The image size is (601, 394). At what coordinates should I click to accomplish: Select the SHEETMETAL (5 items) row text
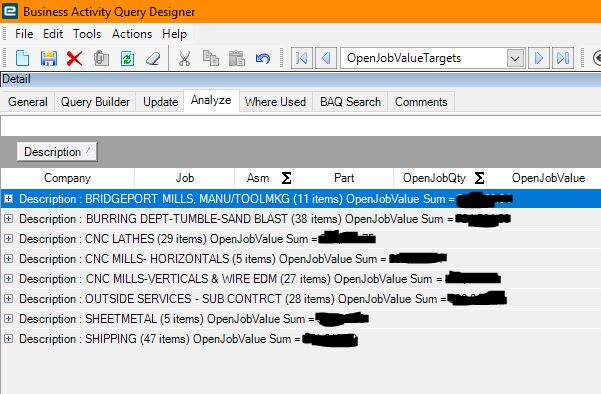click(166, 318)
